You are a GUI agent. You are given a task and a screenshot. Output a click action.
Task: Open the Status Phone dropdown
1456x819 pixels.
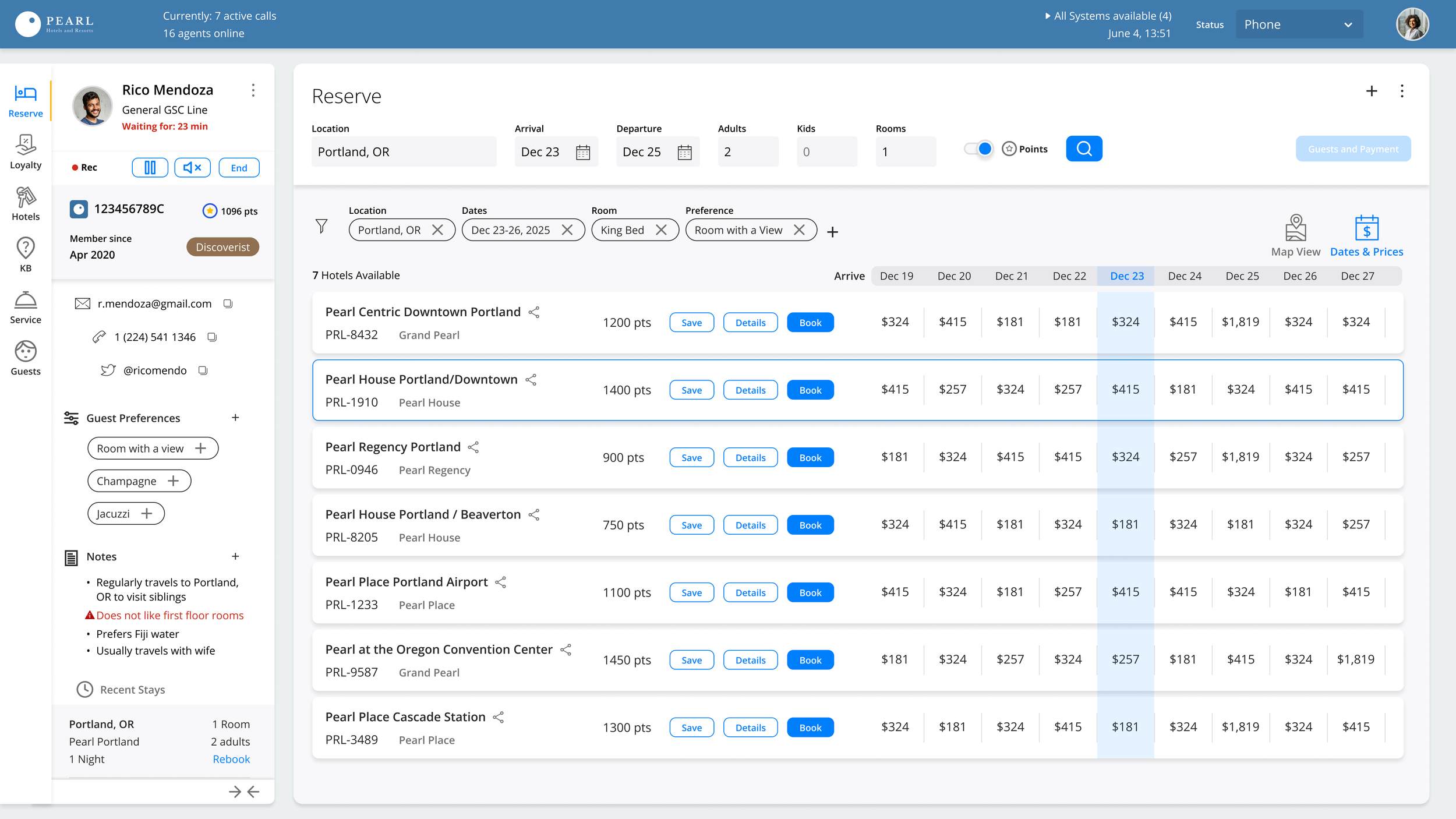(1299, 24)
